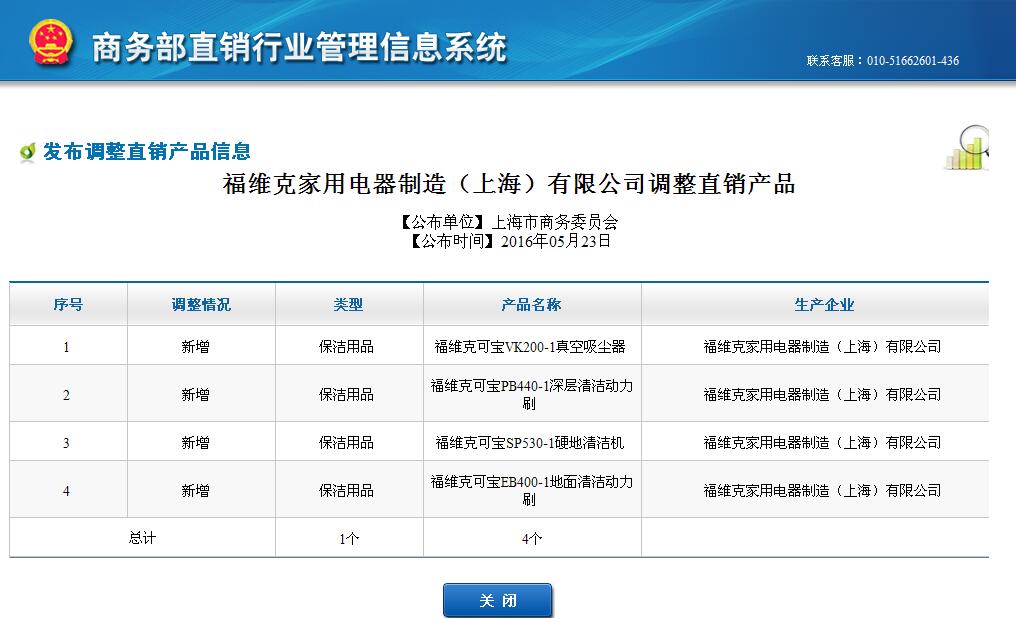Click the 调整情况 column header
This screenshot has width=1016, height=619.
[x=201, y=305]
